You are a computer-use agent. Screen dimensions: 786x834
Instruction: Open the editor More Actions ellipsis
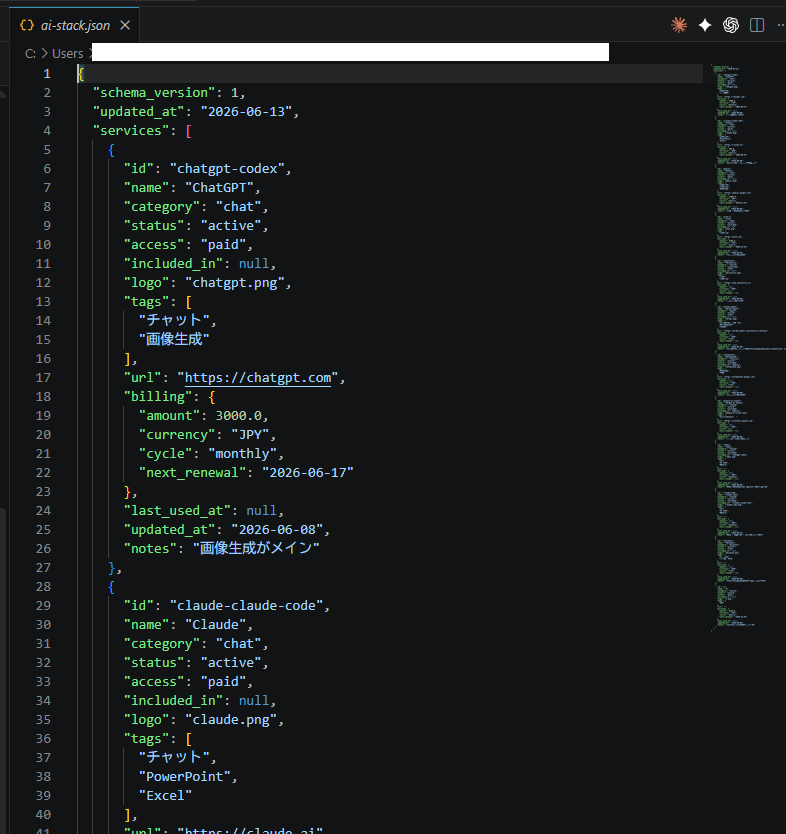781,25
